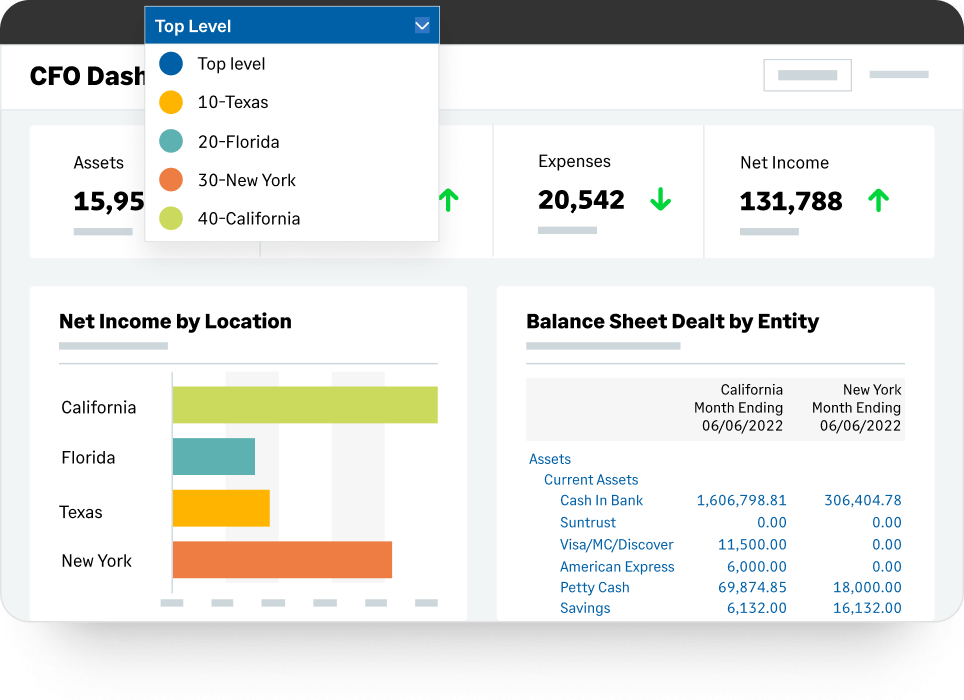Click the Cash In Bank account link
The width and height of the screenshot is (964, 700).
[x=601, y=500]
